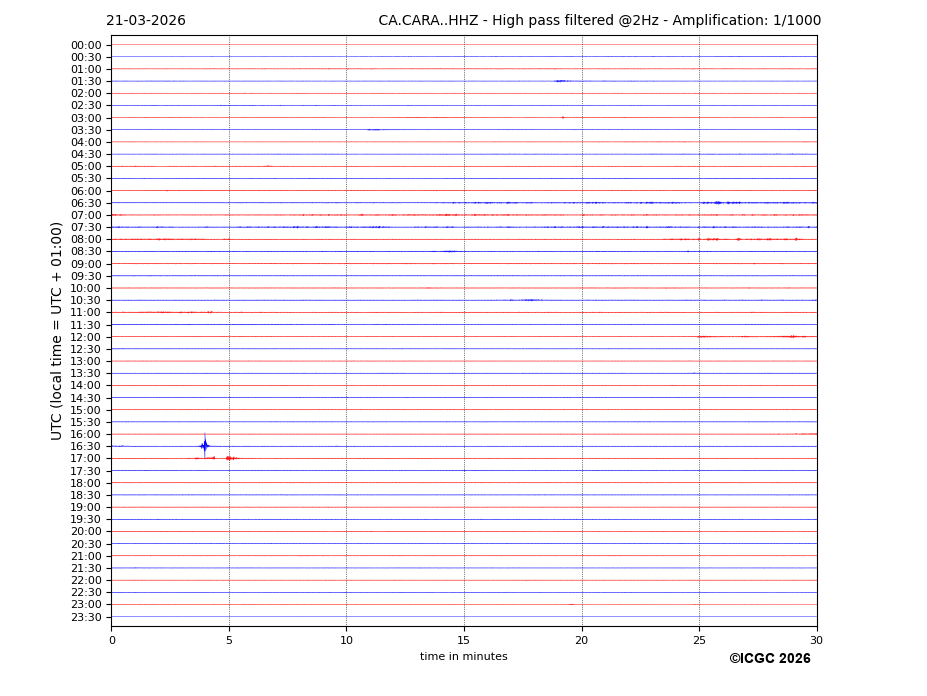
Task: Click the red burst on the 17:00 trace
Action: point(230,458)
